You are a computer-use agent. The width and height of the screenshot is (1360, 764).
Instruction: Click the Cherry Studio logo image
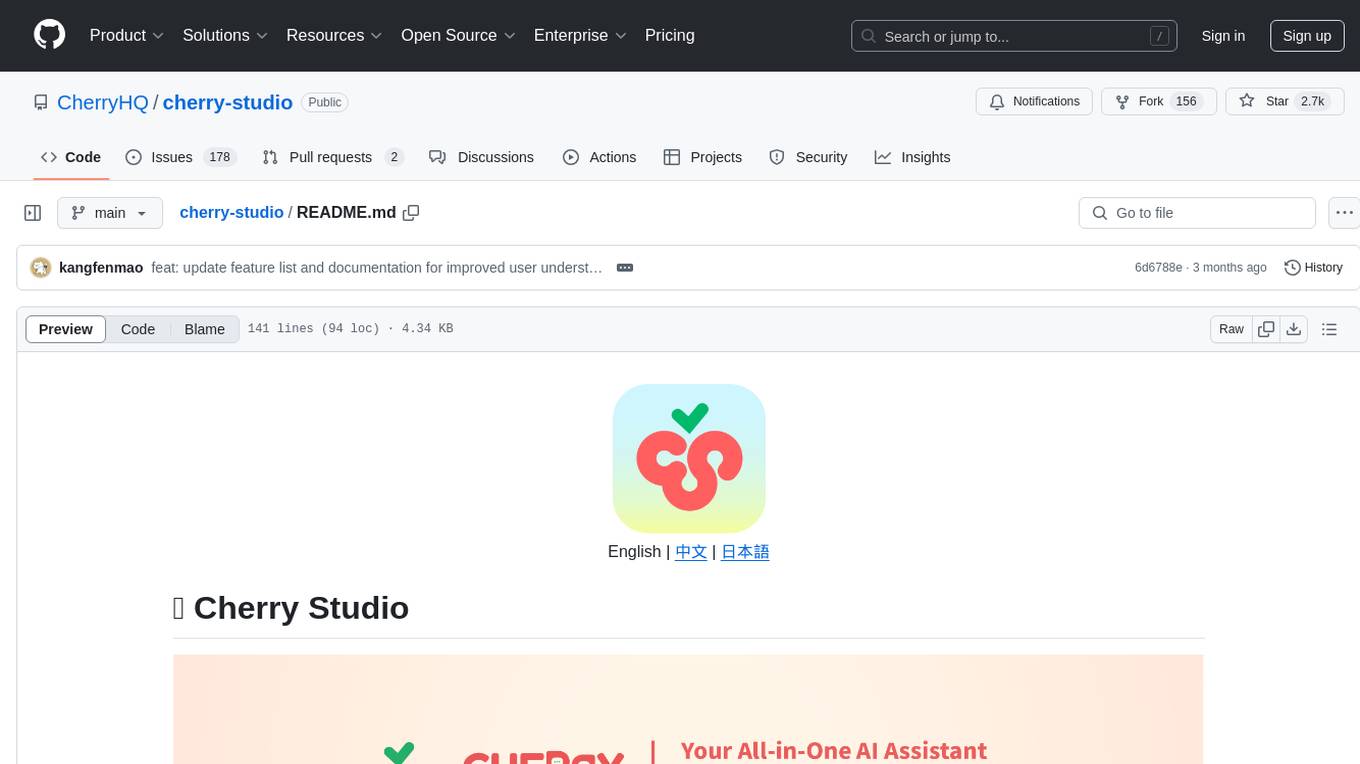[689, 458]
